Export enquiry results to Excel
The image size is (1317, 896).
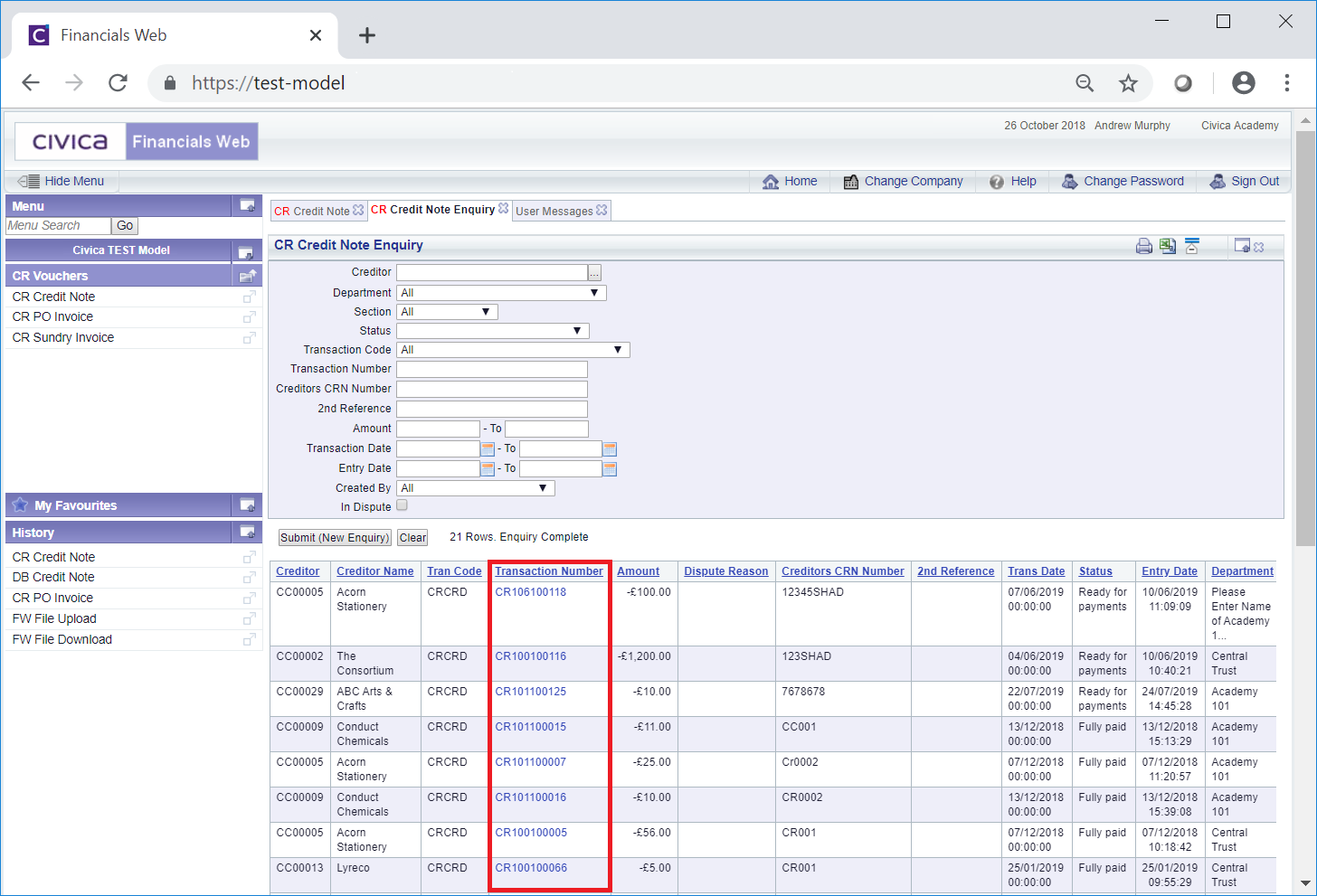click(x=1168, y=246)
